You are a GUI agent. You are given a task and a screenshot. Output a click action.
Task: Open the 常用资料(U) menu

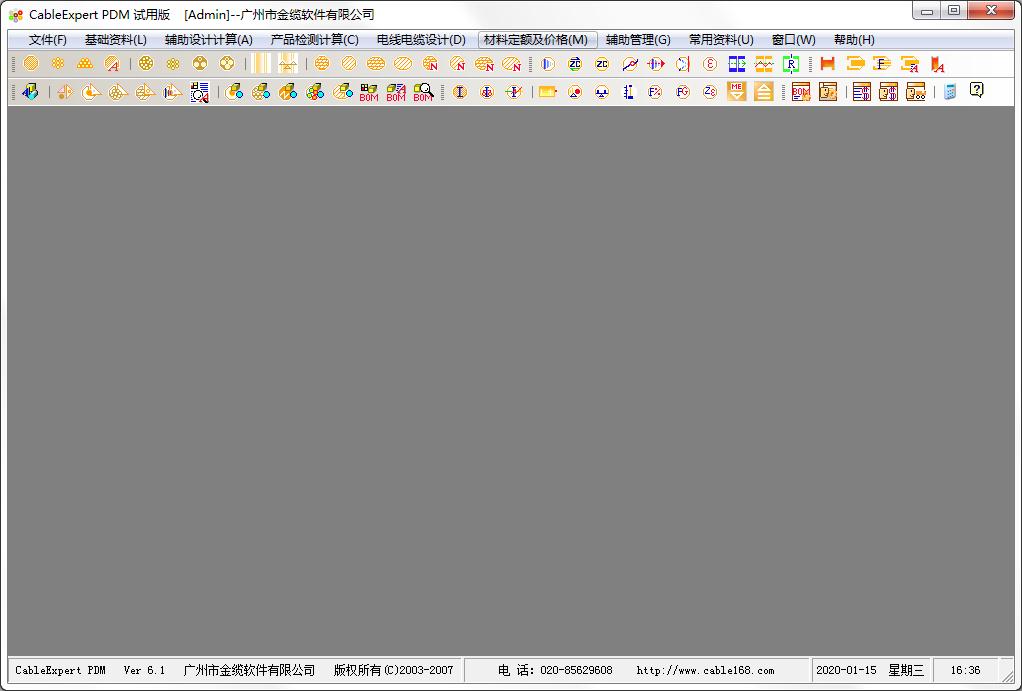(x=721, y=40)
